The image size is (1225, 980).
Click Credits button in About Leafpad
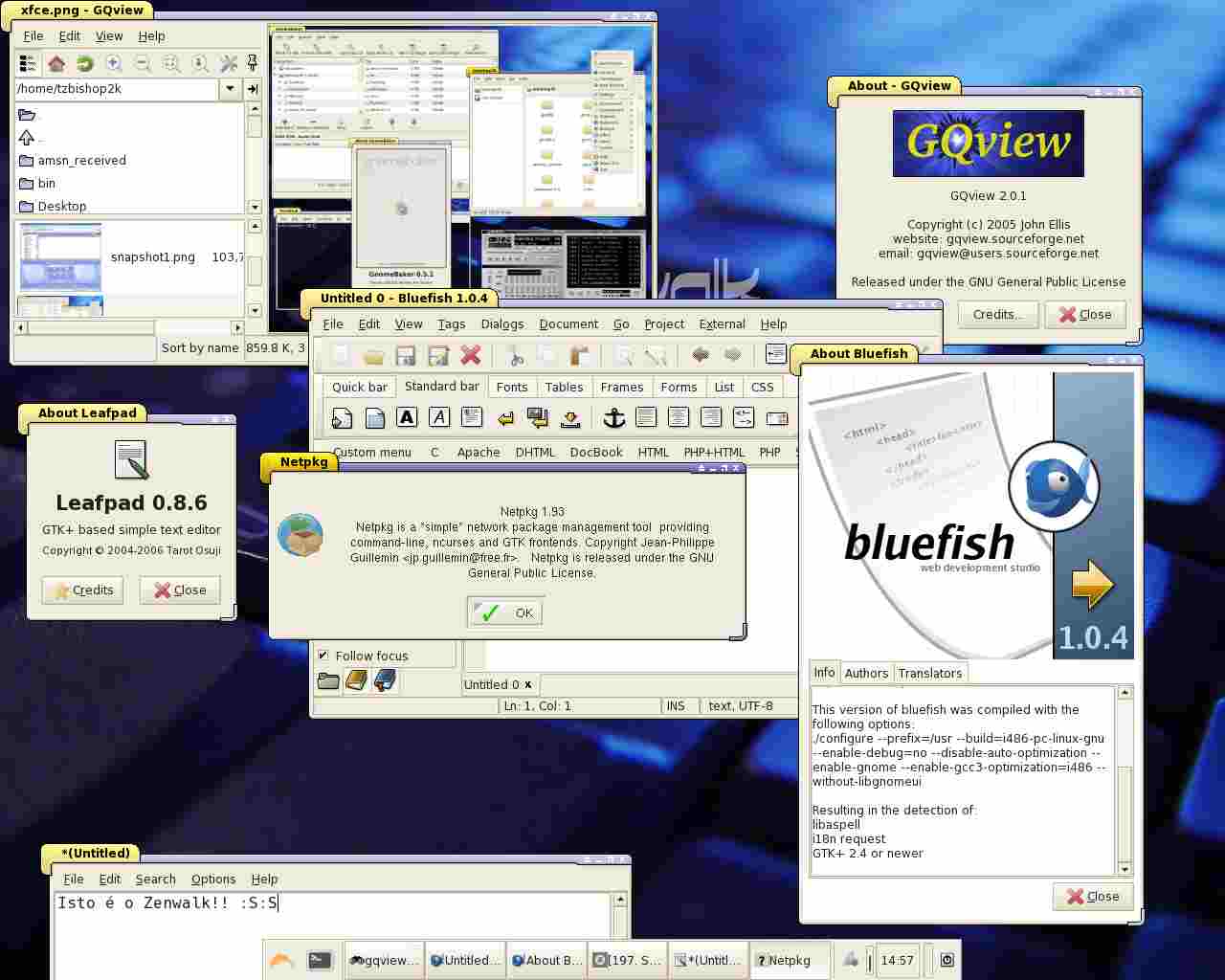(83, 590)
